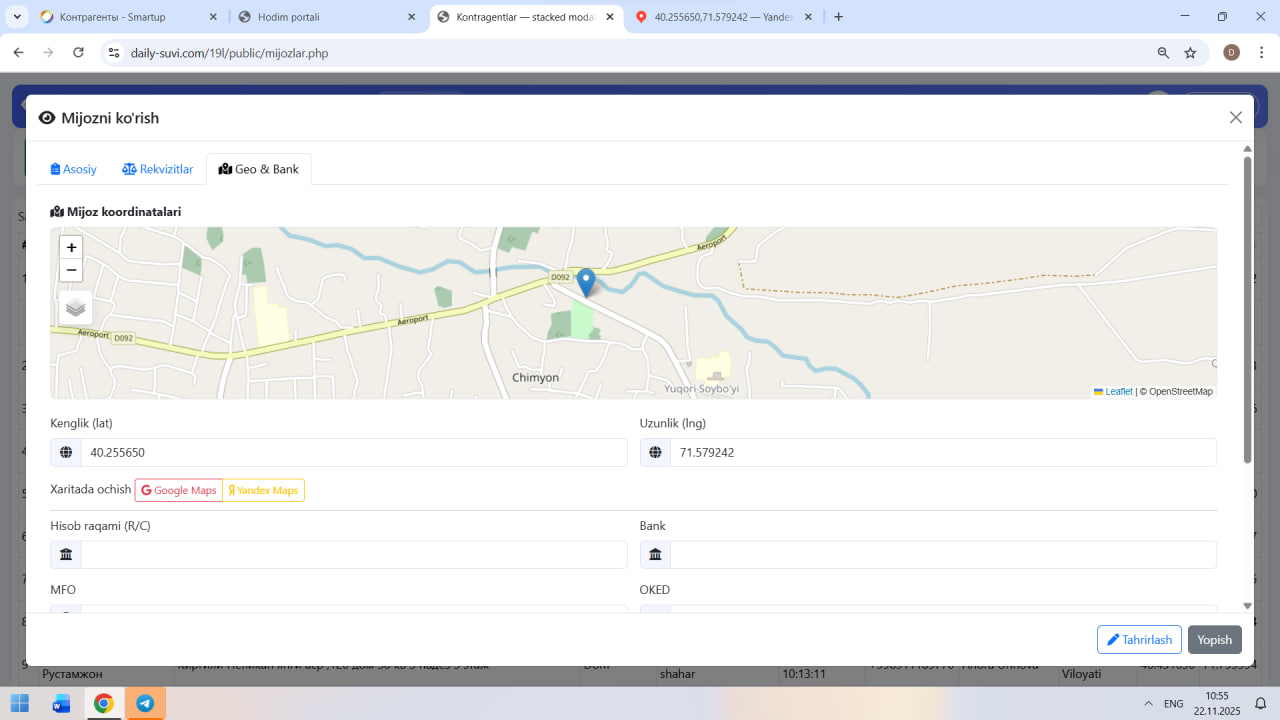Screen dimensions: 1280x720
Task: Bookmark this page with the star icon
Action: [1190, 53]
